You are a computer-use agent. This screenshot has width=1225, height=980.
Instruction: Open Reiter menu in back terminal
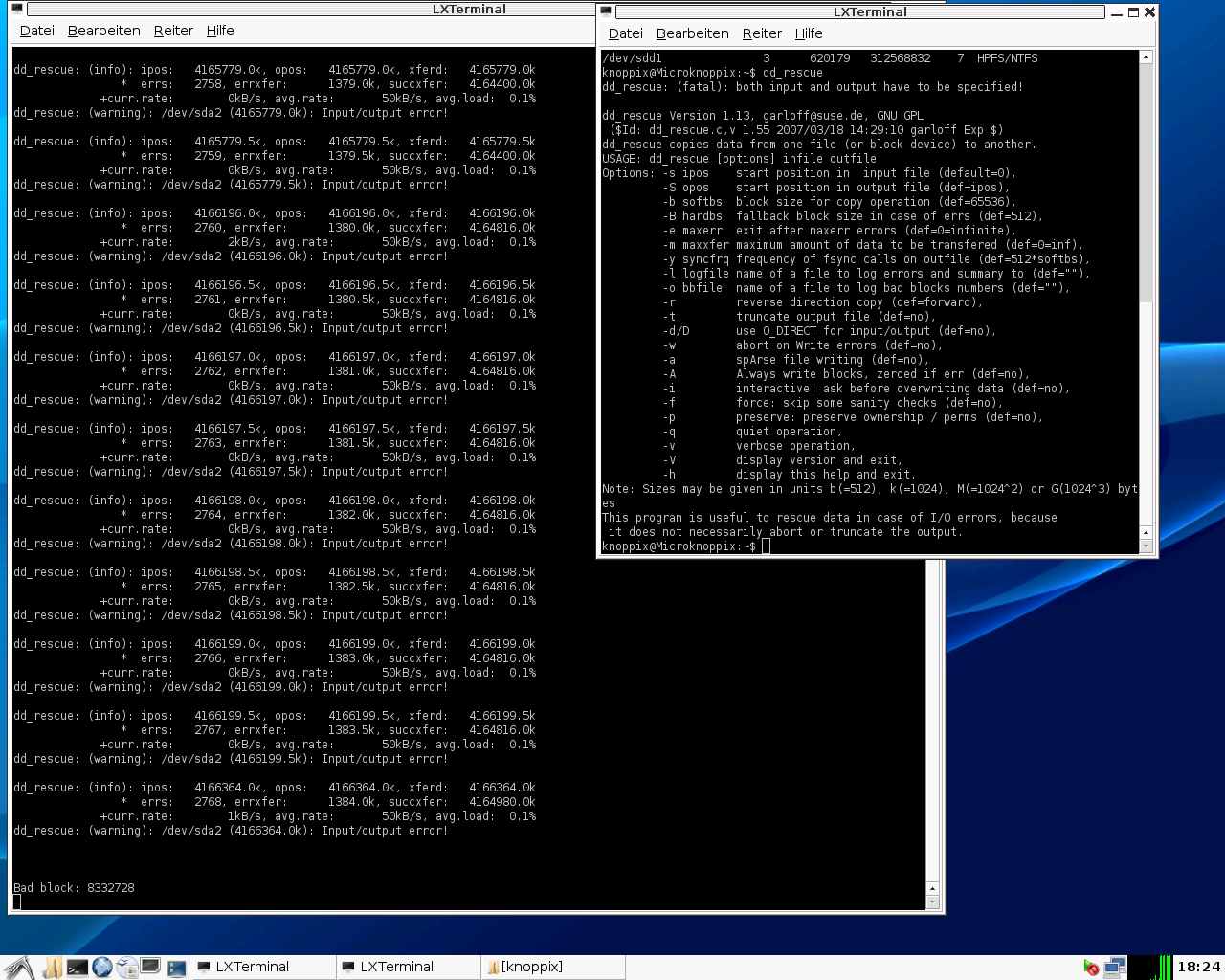(x=173, y=31)
